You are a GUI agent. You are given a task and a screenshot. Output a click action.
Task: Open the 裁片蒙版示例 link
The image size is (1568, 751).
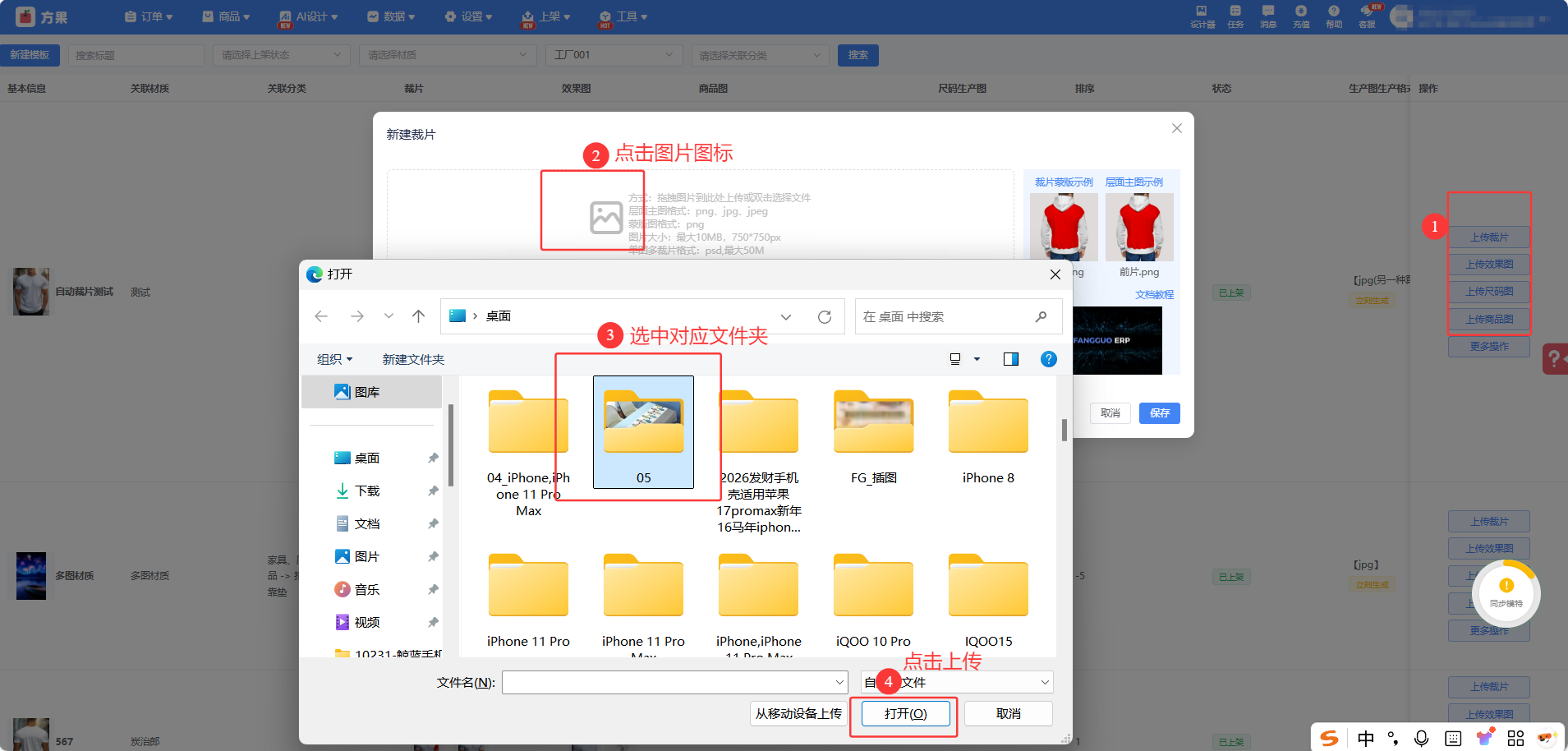(1064, 182)
